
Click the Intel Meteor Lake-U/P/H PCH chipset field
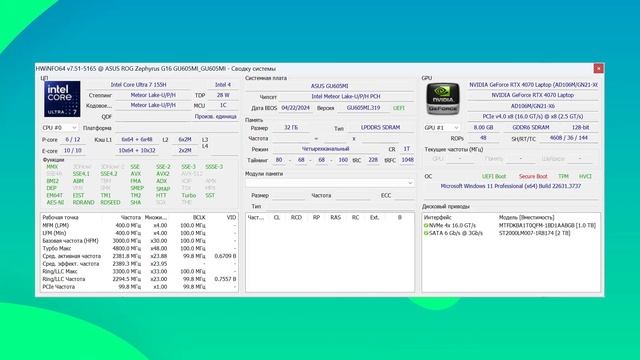[346, 96]
